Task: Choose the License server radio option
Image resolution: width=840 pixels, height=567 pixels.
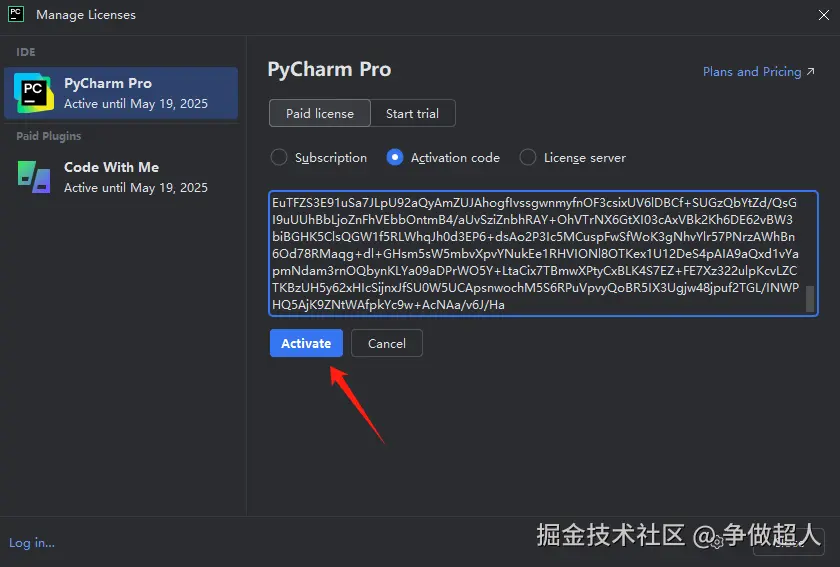Action: point(572,158)
